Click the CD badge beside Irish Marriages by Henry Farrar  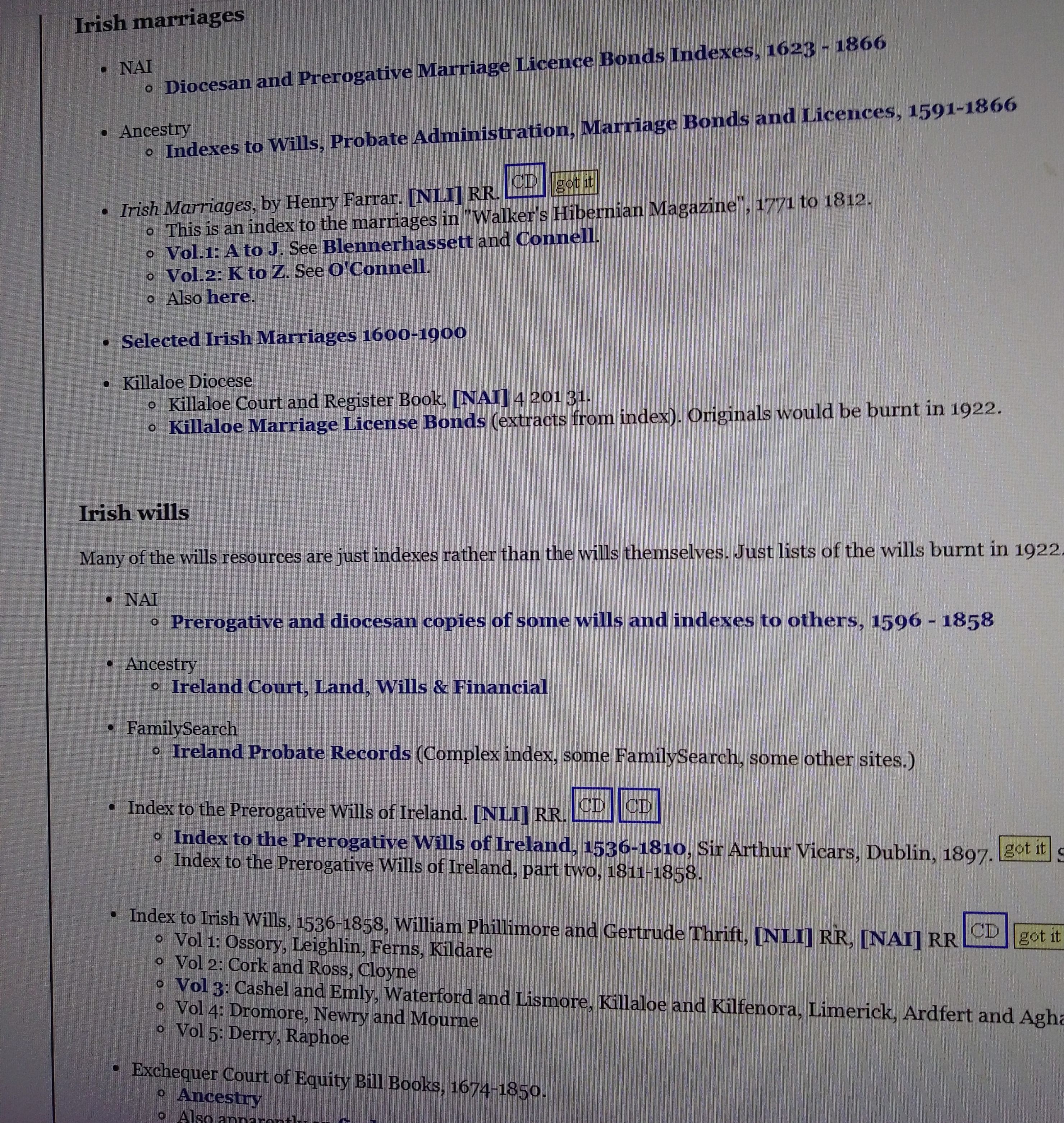coord(524,180)
